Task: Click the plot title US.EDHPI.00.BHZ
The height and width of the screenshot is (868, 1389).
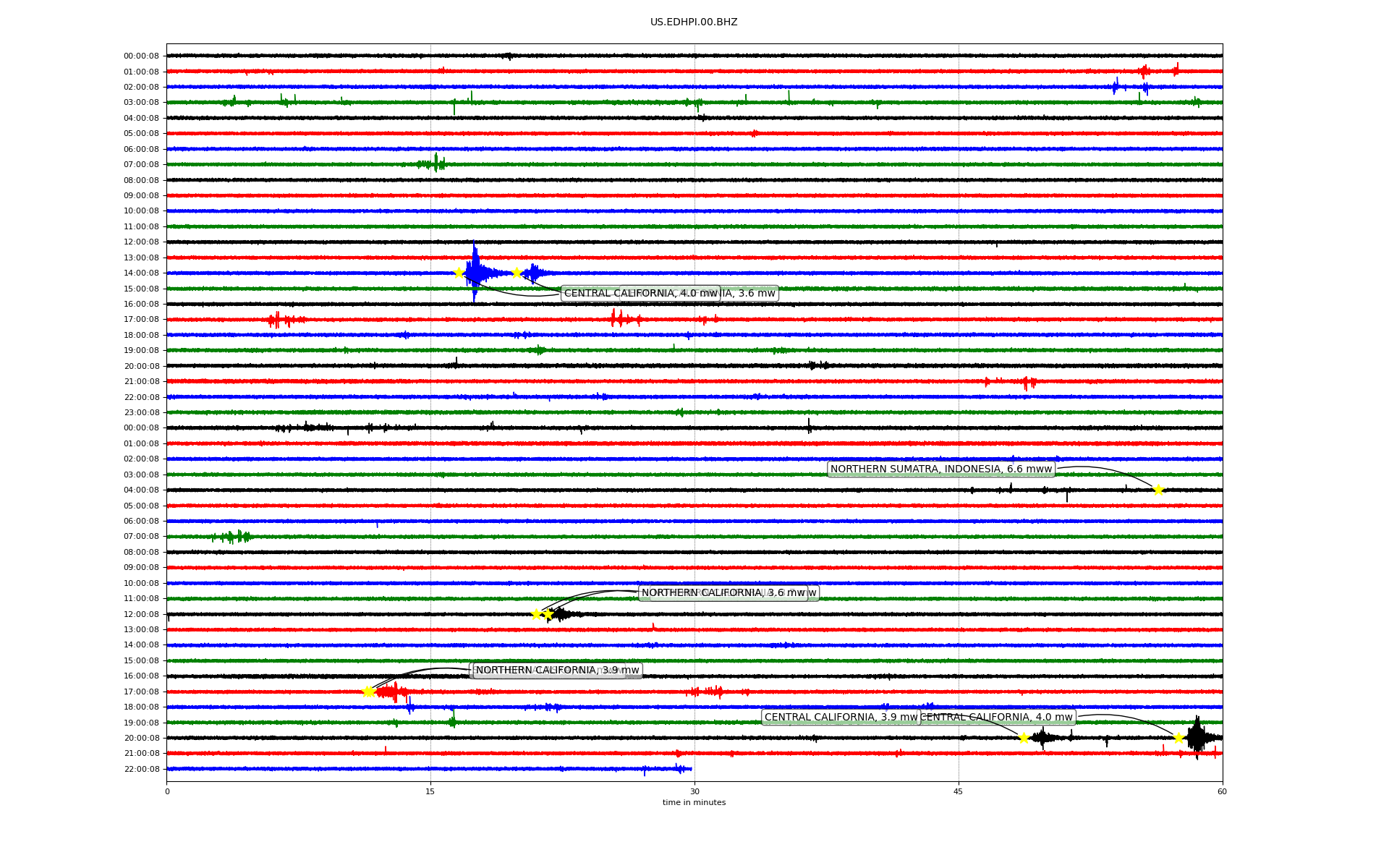Action: point(694,22)
